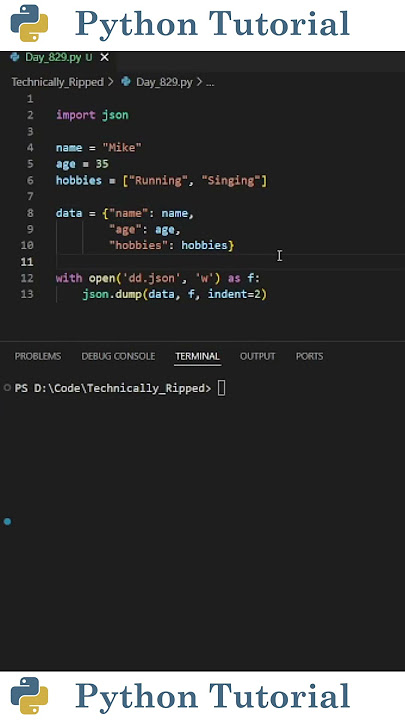Click the 'indent=2' argument
Screen dimensions: 405x720
pyautogui.click(x=234, y=294)
